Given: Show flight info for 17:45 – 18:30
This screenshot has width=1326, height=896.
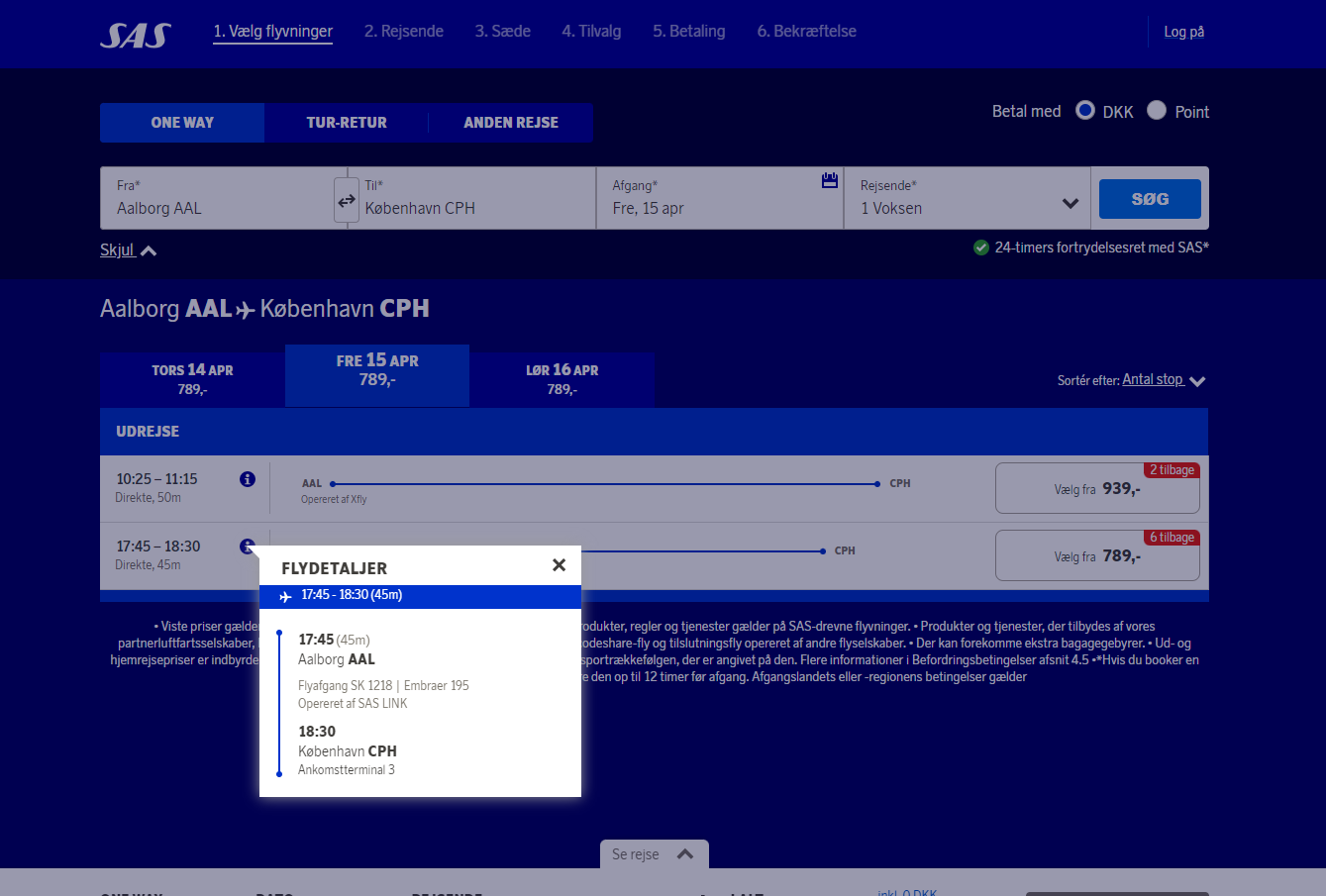Looking at the screenshot, I should (x=248, y=547).
